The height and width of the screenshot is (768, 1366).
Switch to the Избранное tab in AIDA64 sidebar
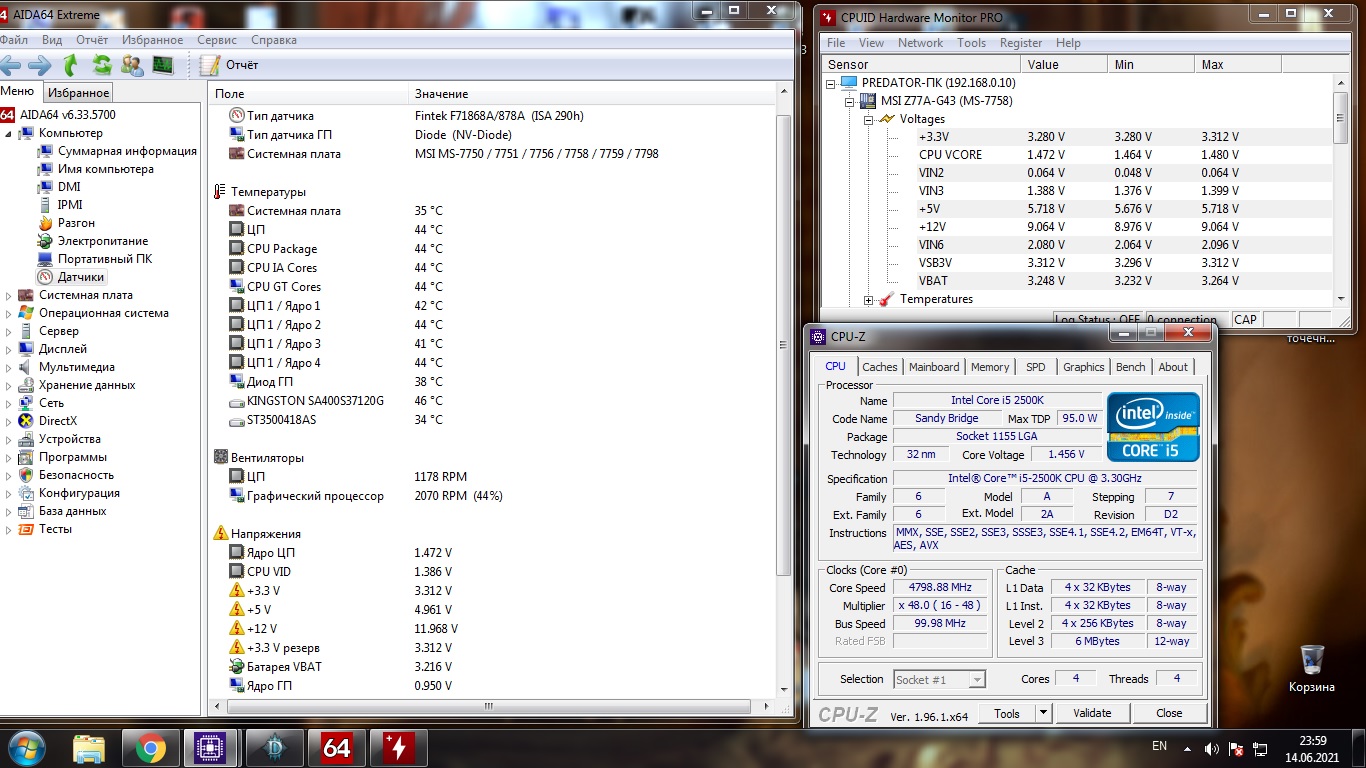79,92
